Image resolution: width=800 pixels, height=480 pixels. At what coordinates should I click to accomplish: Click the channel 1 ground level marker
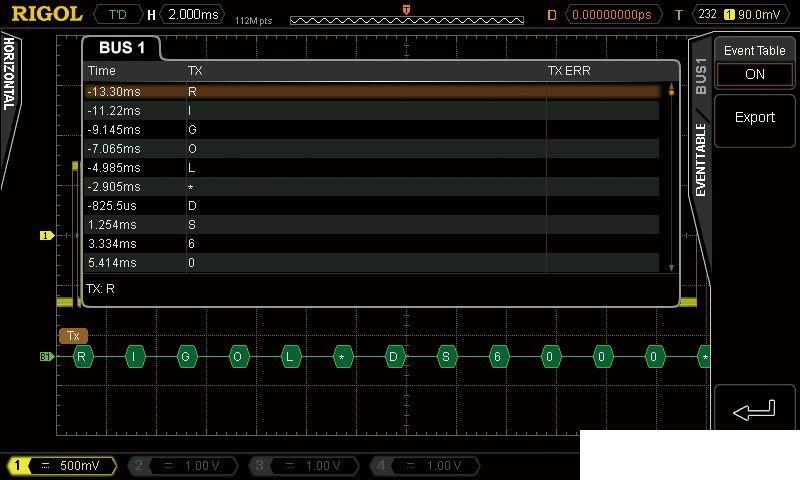point(46,236)
